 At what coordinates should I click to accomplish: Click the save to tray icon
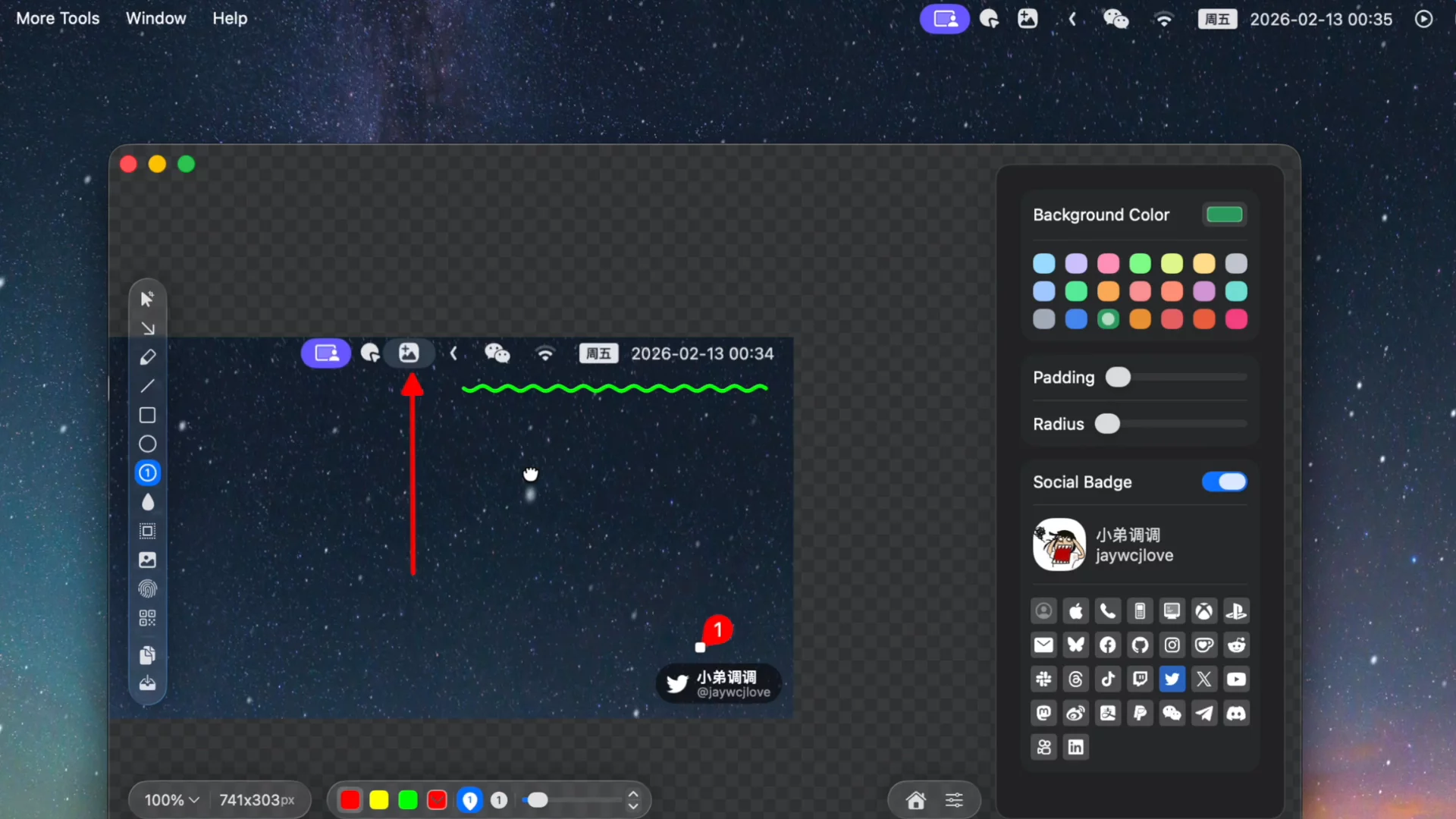[x=148, y=683]
